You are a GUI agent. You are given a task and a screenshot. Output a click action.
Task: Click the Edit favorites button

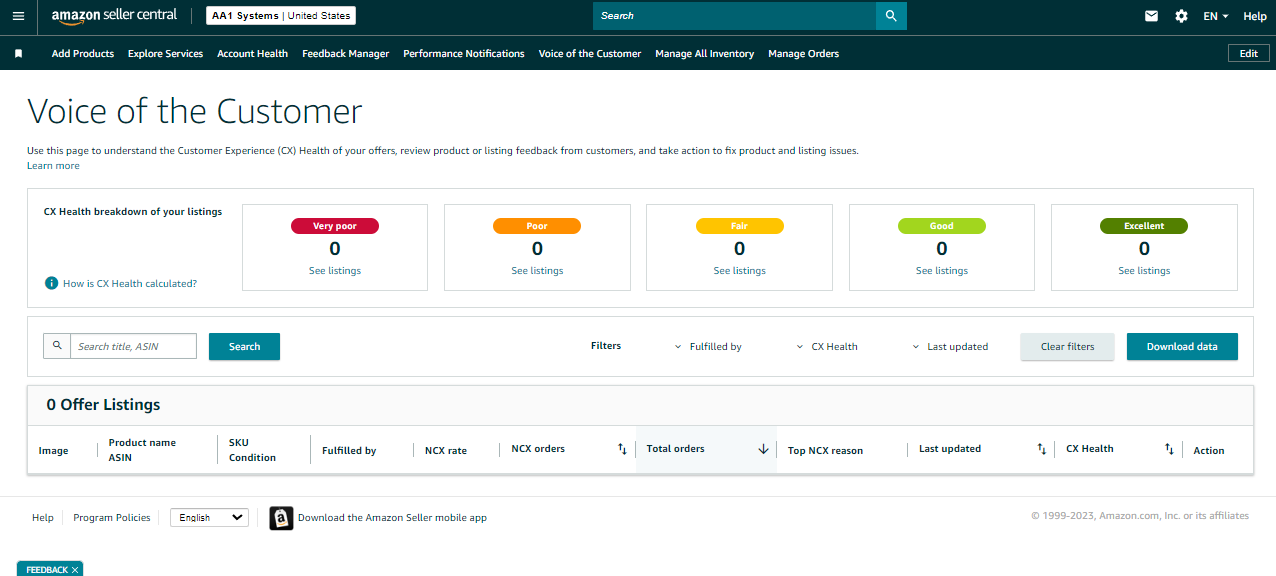coord(1249,54)
